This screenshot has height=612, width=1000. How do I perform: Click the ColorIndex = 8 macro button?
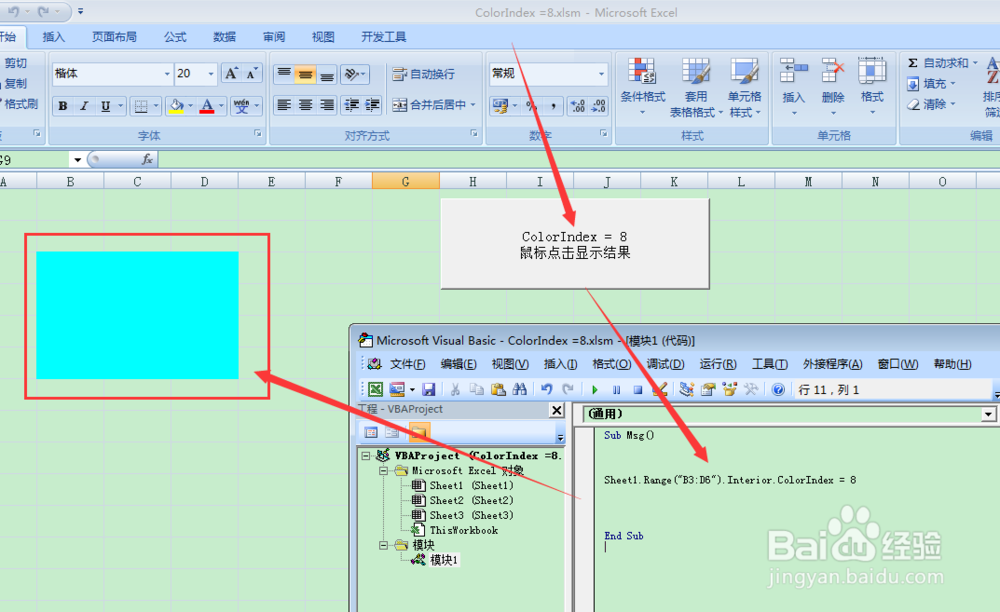point(575,244)
